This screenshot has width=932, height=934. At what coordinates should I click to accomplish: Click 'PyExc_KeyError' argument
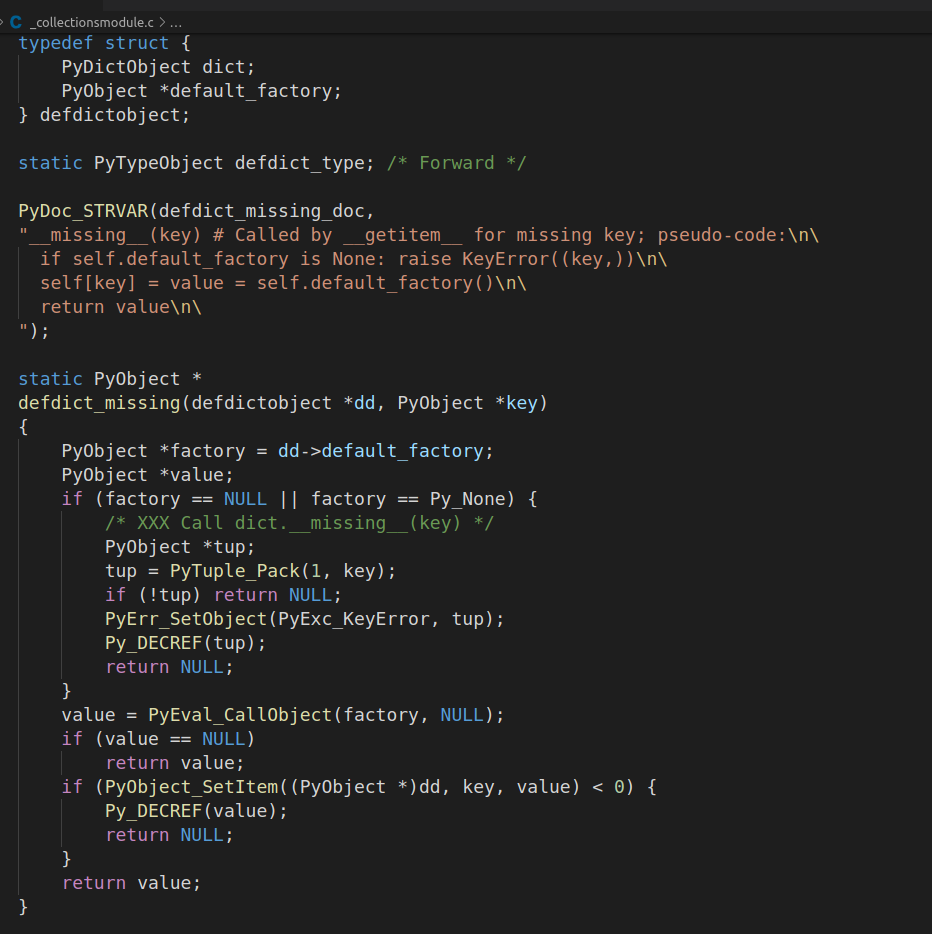coord(354,619)
